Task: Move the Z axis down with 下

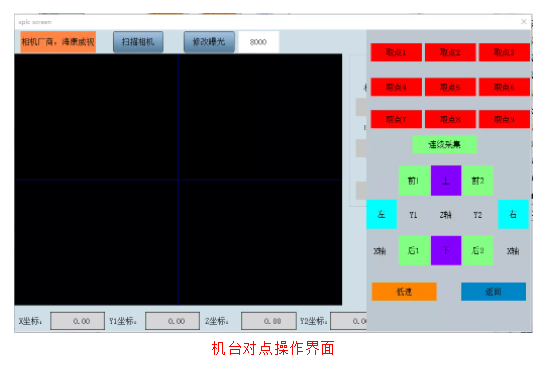Action: (x=446, y=250)
